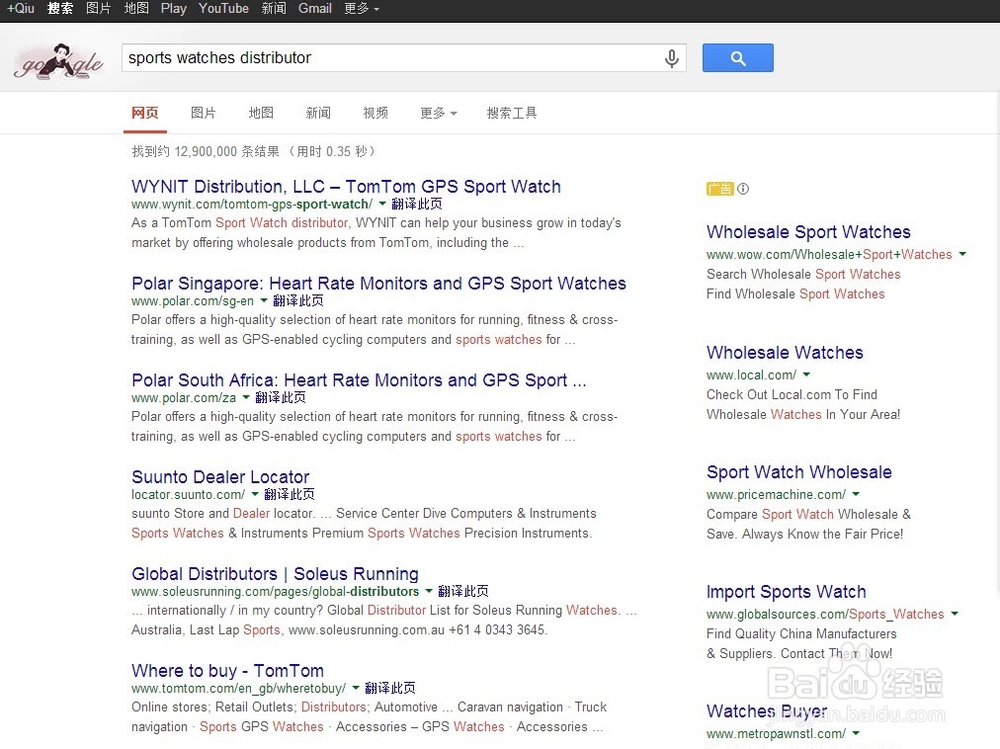Viewport: 1000px width, 749px height.
Task: Open WYNIT Distribution TomTom GPS result
Action: (x=346, y=186)
